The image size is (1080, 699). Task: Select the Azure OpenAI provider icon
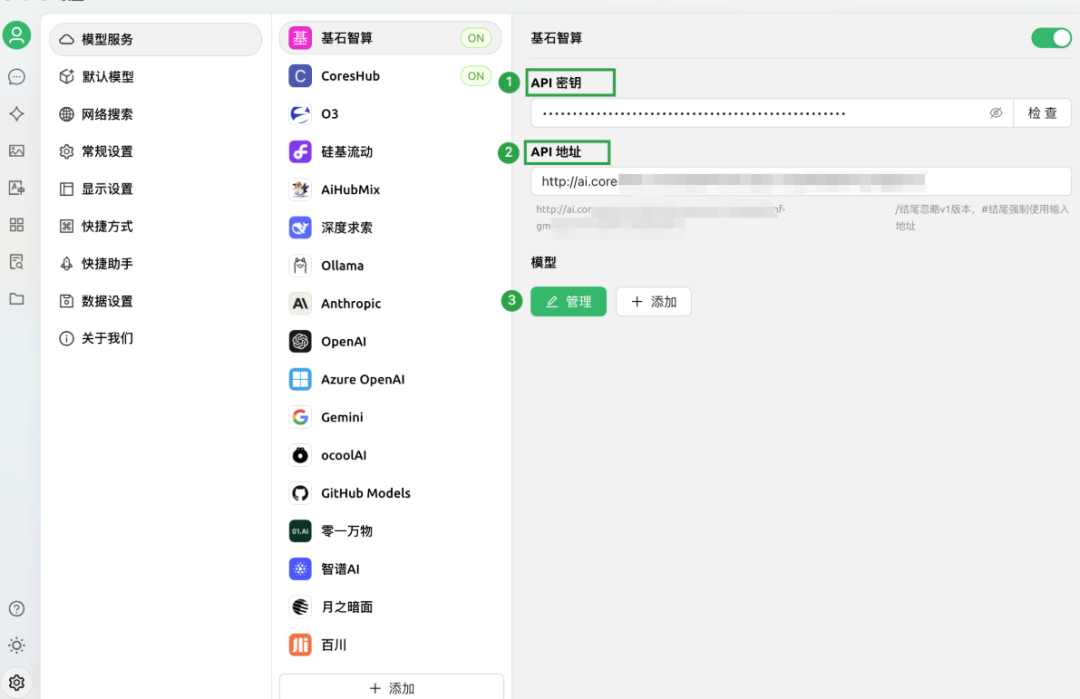tap(300, 379)
